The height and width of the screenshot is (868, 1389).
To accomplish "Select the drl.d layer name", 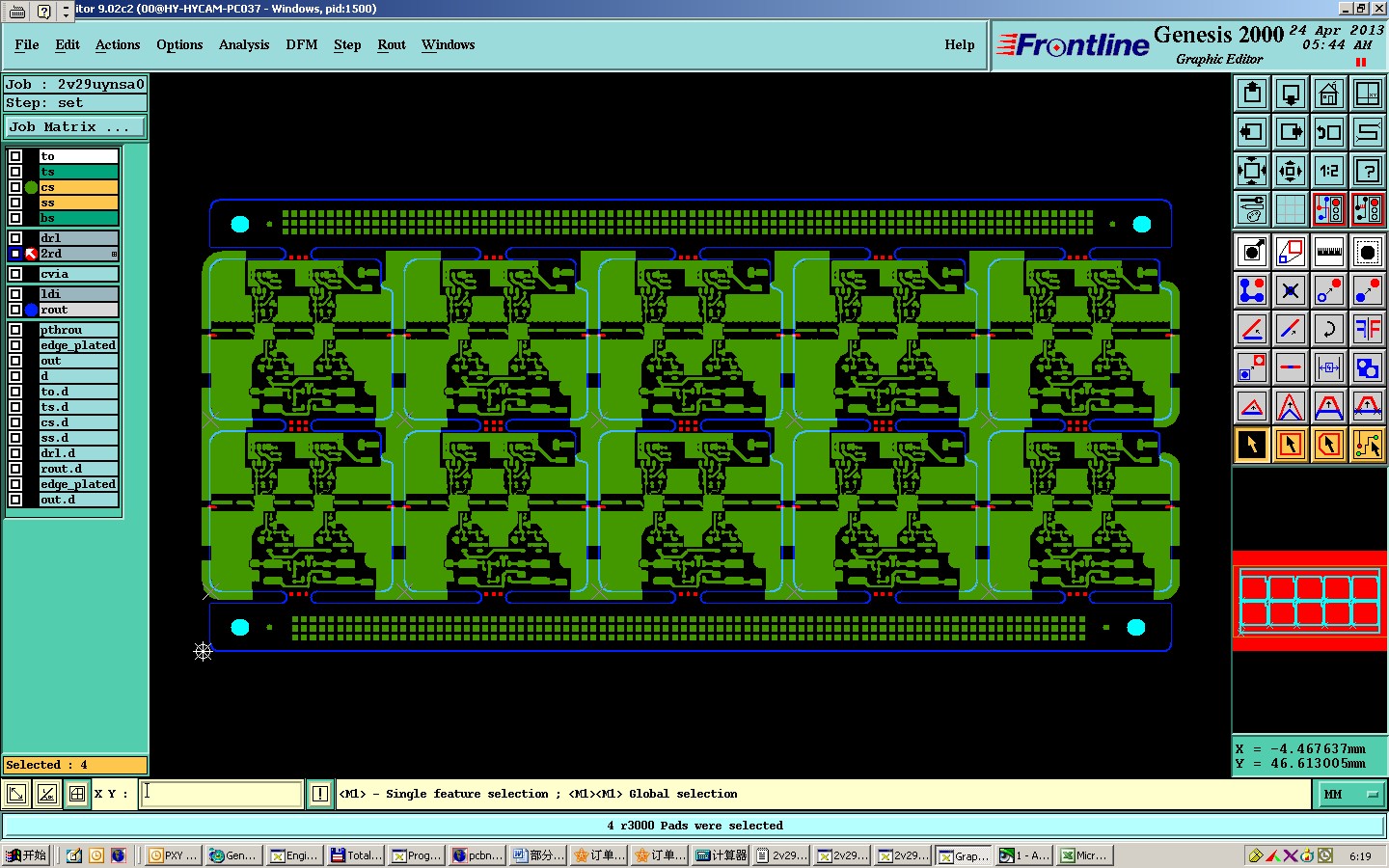I will [78, 453].
